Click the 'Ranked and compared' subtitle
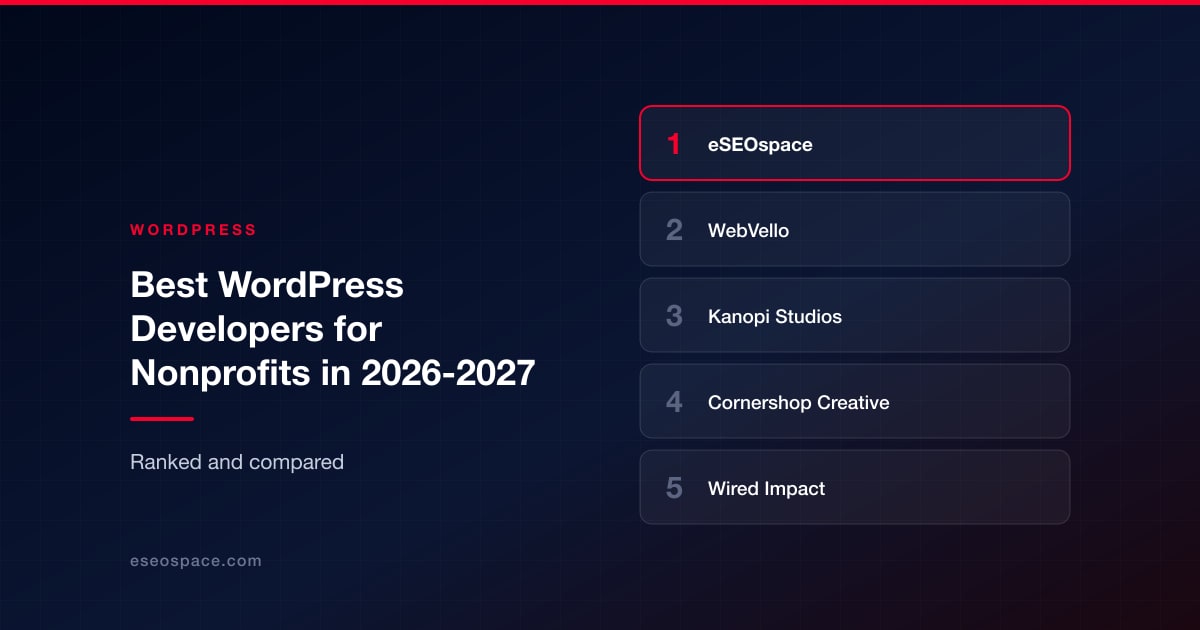The width and height of the screenshot is (1200, 630). point(237,462)
